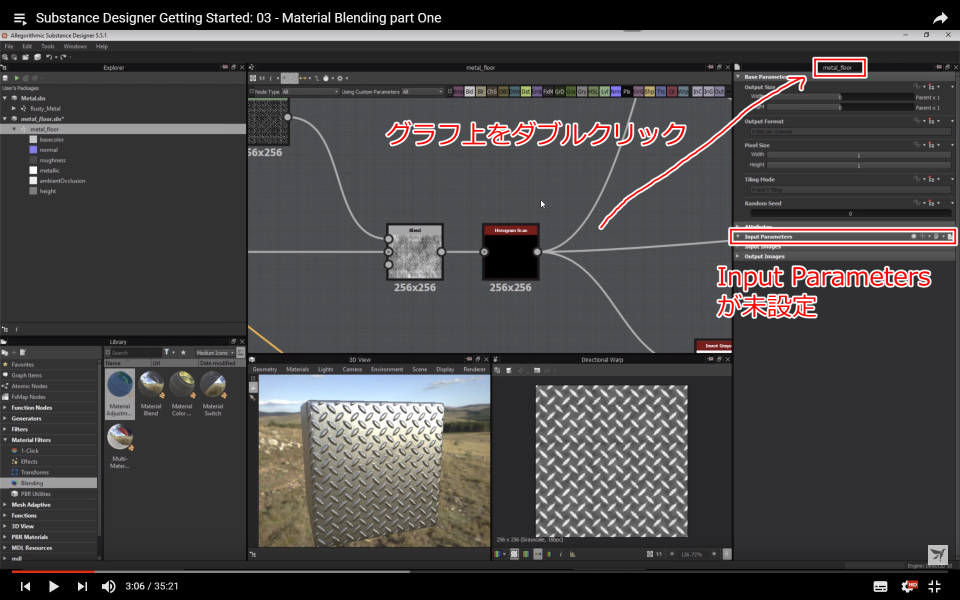
Task: Select the metallic output
Action: [49, 171]
